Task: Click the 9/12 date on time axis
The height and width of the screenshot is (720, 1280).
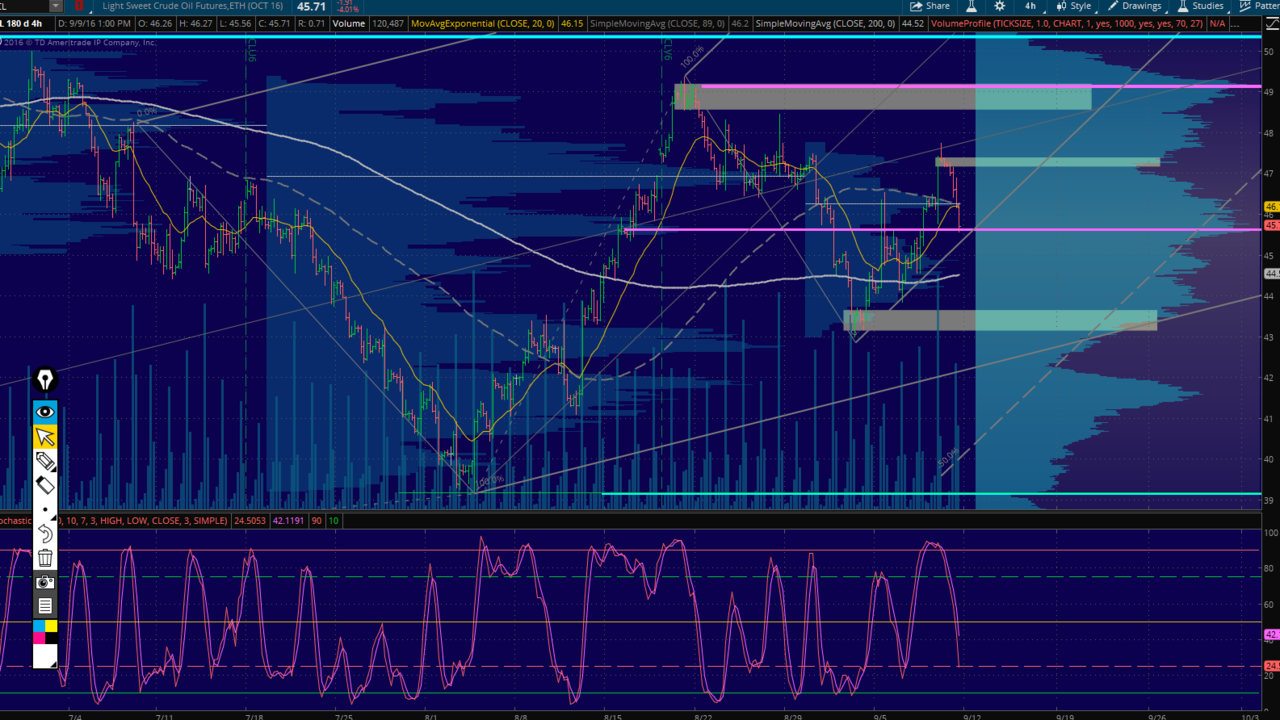Action: pos(970,716)
